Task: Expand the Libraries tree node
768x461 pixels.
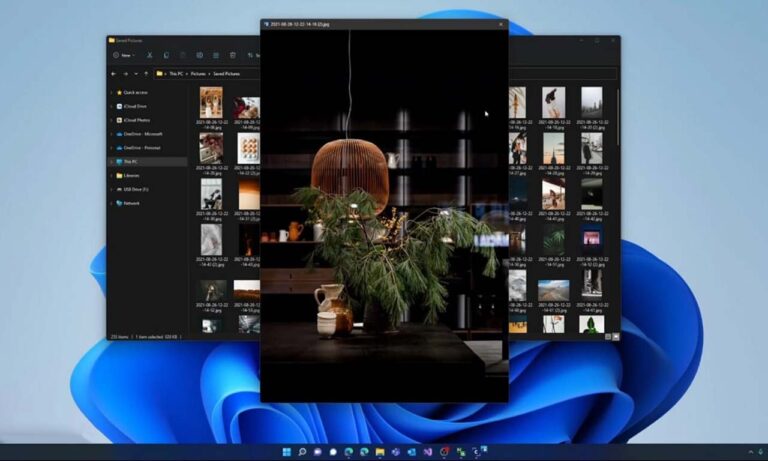Action: click(x=112, y=175)
